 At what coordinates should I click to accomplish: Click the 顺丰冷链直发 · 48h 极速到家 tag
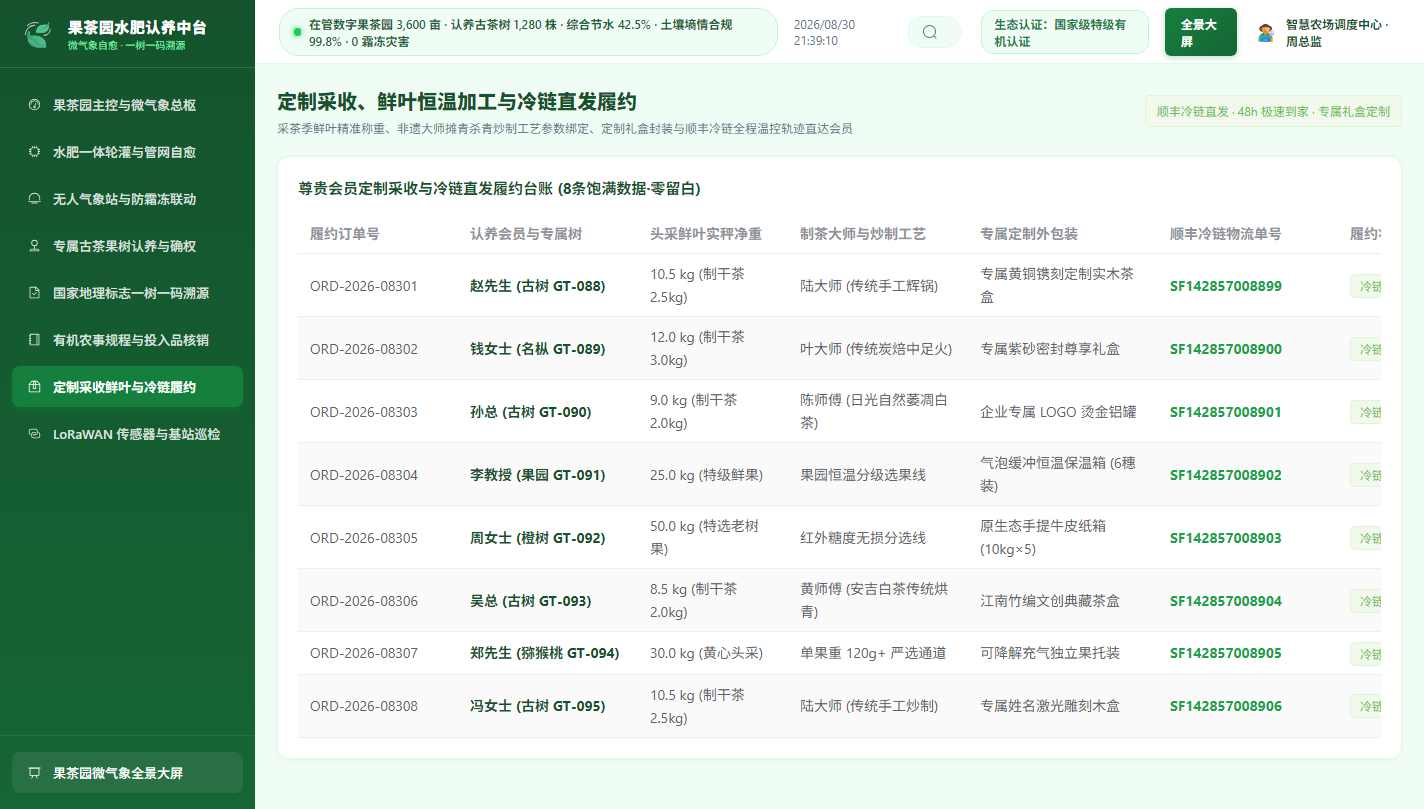(1273, 111)
